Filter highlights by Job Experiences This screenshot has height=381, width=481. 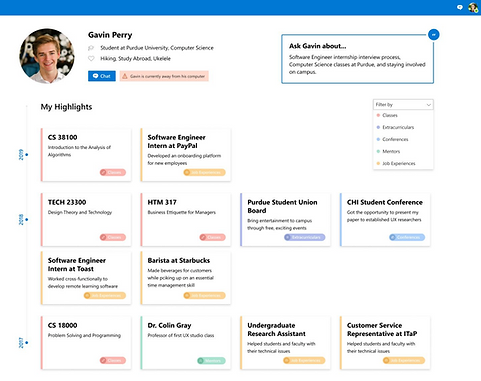click(403, 163)
